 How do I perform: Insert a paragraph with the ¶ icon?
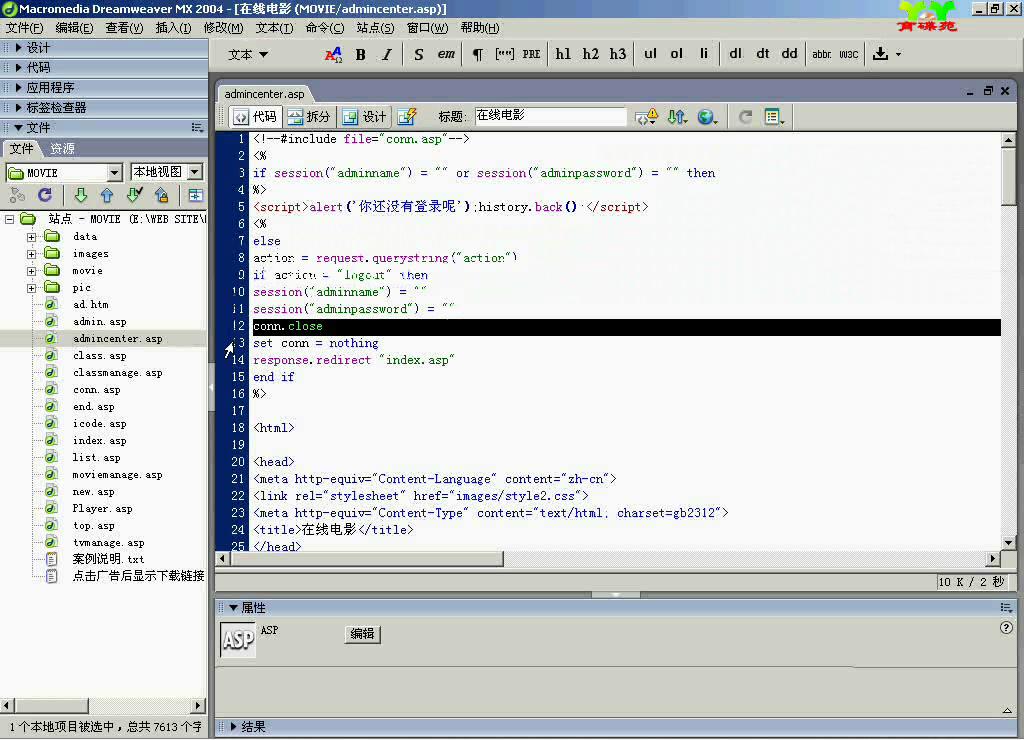(x=477, y=55)
